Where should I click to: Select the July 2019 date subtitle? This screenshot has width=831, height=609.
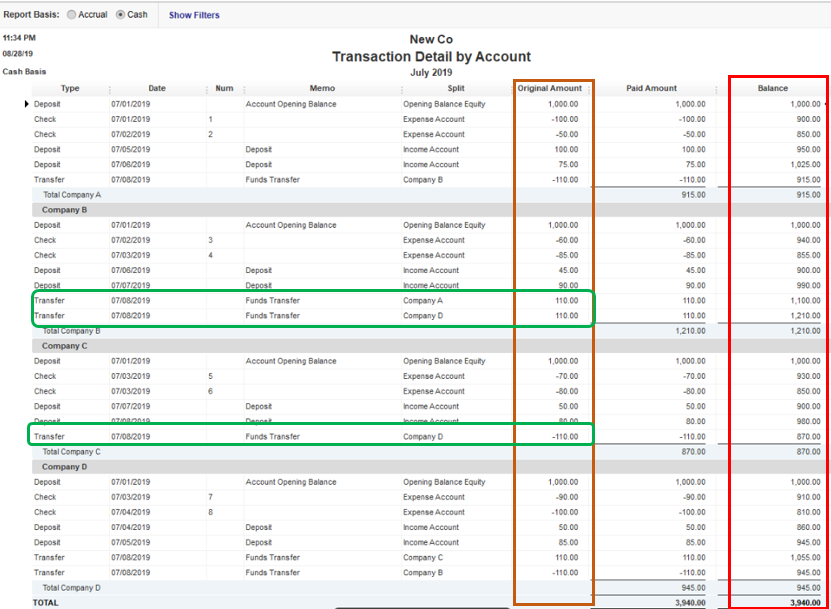431,73
